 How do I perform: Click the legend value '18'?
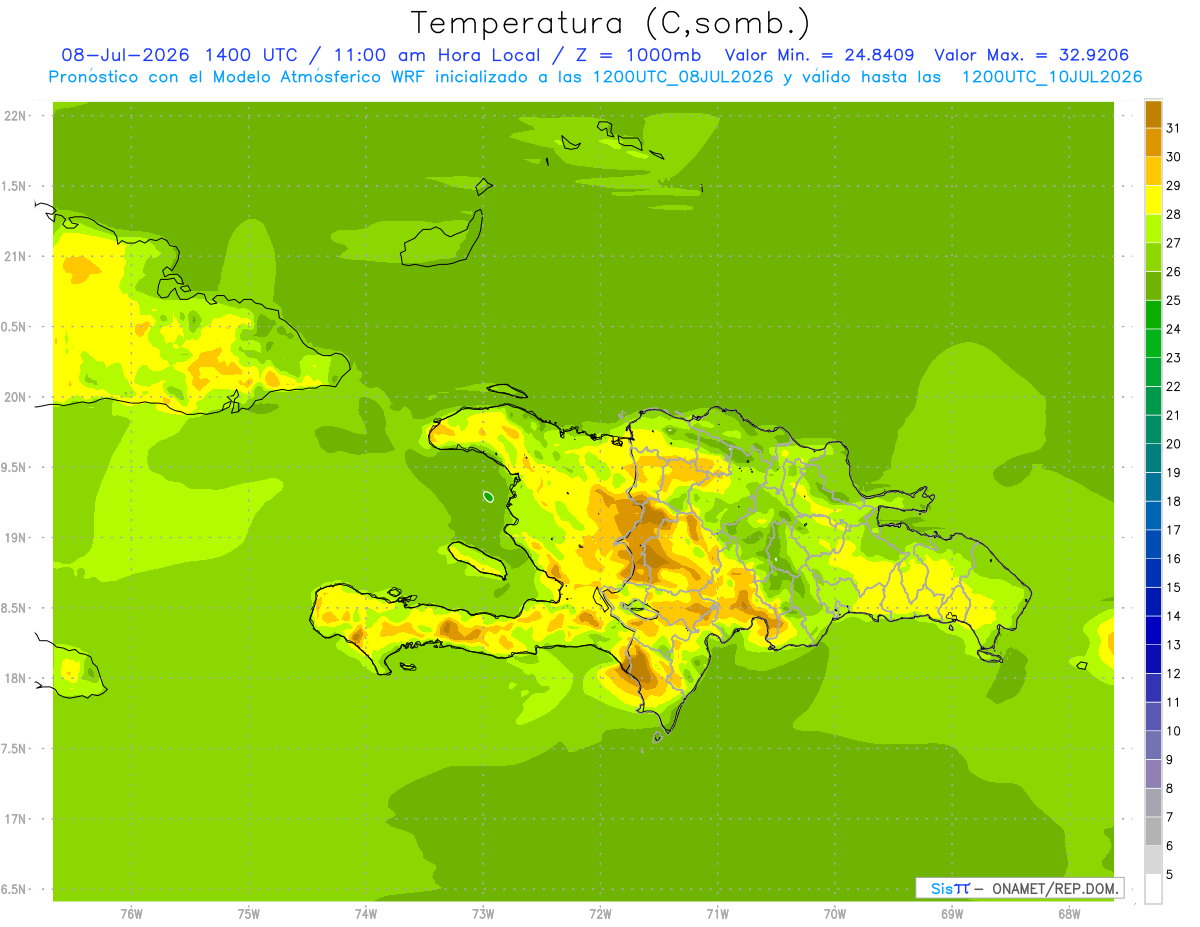1173,501
